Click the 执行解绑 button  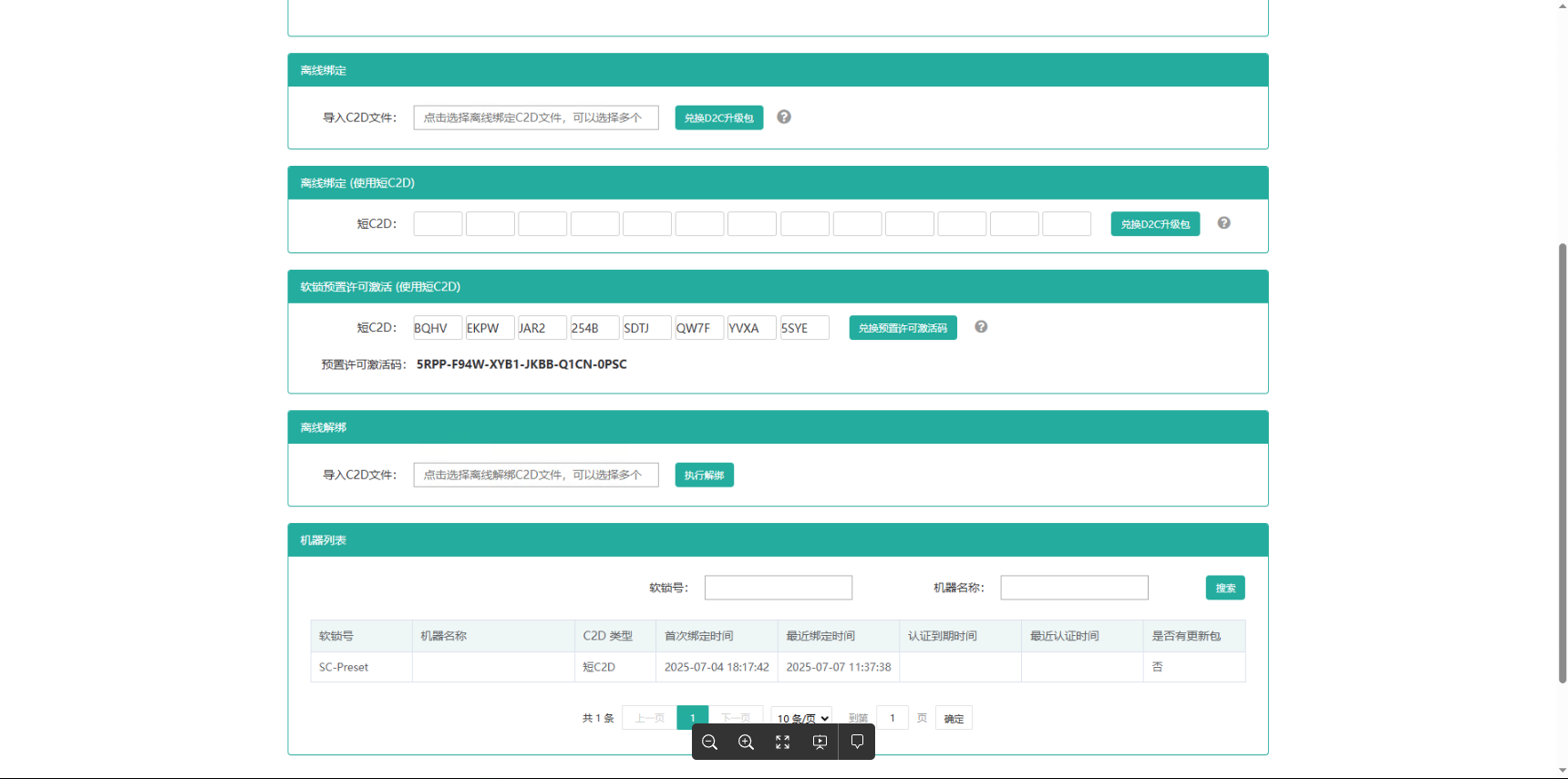(x=704, y=475)
